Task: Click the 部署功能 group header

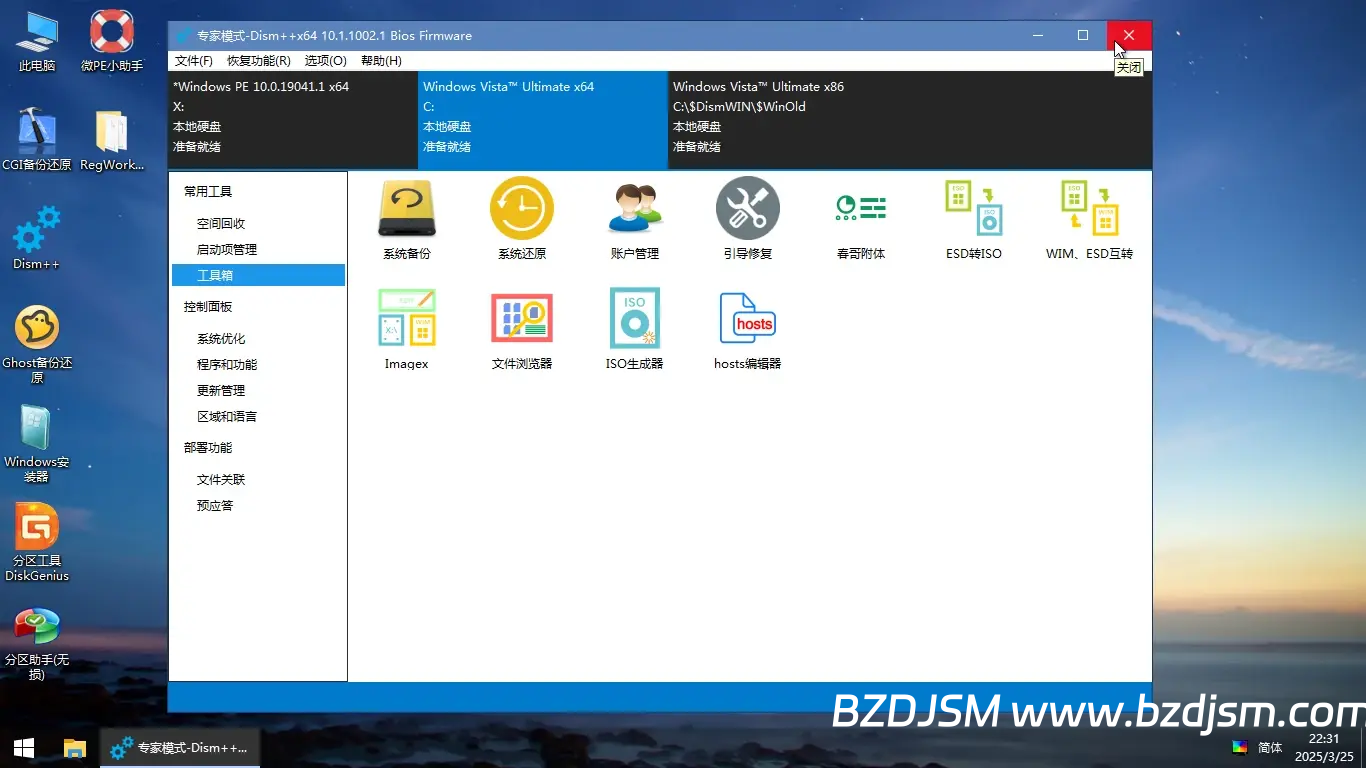Action: [x=208, y=448]
